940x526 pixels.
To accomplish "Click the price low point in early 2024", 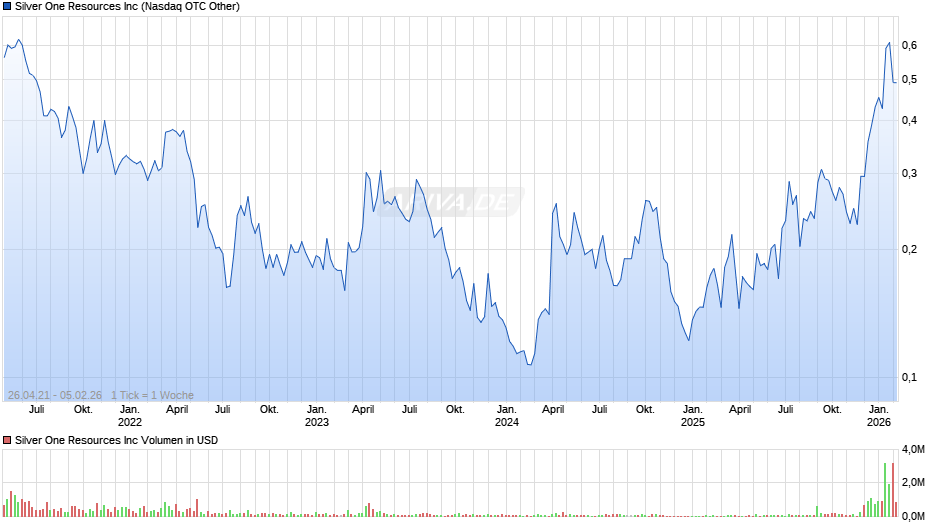I will [x=529, y=364].
